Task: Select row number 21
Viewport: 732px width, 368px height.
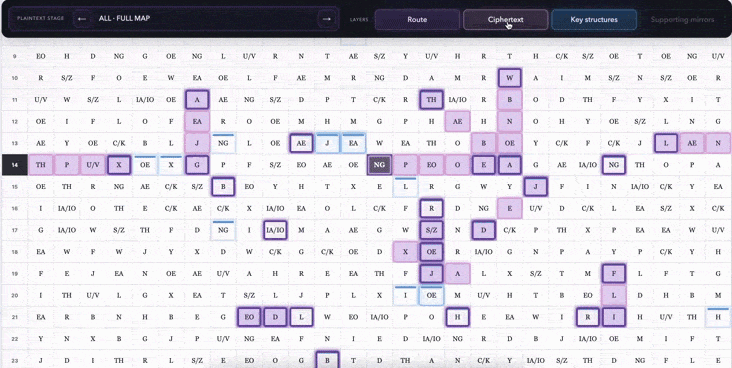Action: [x=14, y=317]
